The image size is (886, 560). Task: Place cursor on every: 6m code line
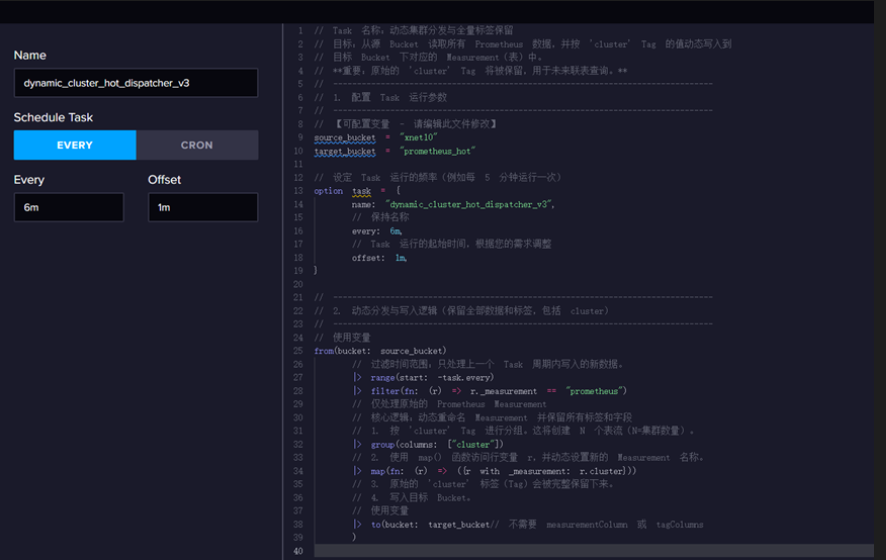pos(377,231)
